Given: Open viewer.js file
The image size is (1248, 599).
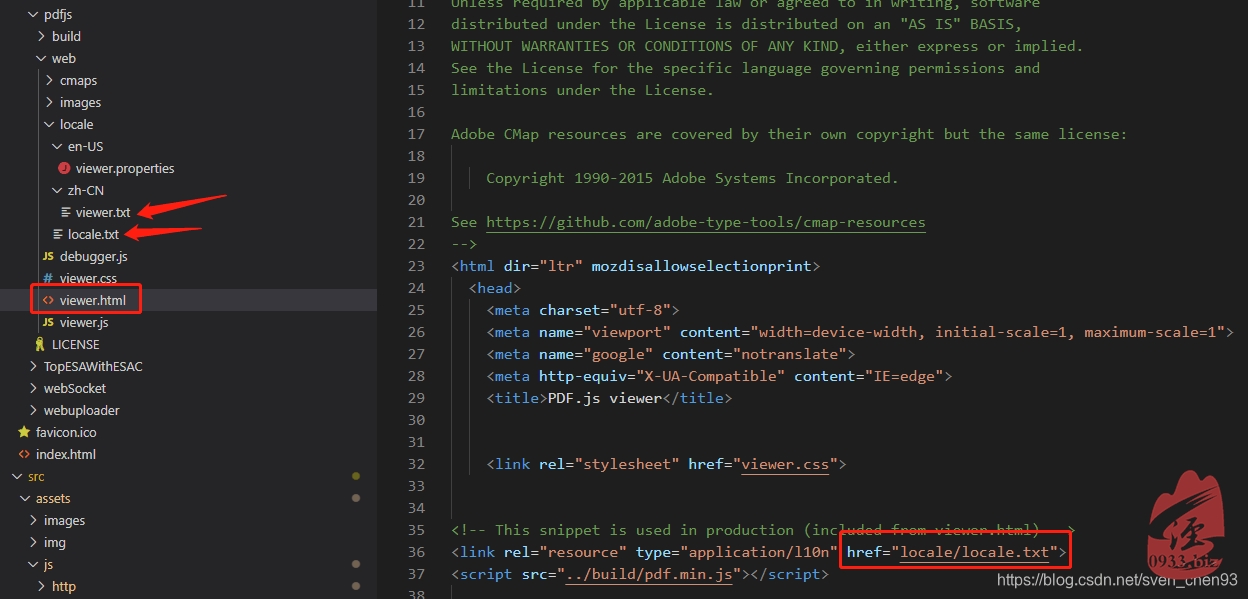Looking at the screenshot, I should click(84, 323).
